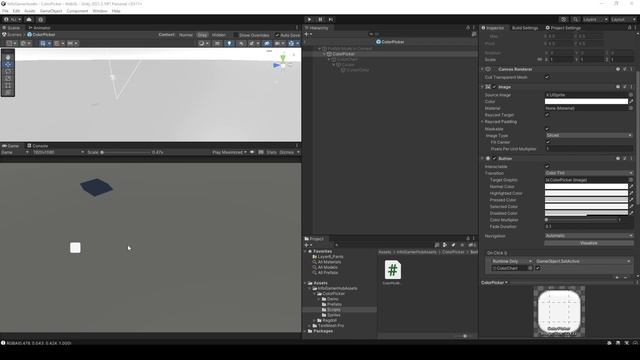Viewport: 640px width, 360px height.
Task: Click the Step frame button
Action: click(331, 19)
